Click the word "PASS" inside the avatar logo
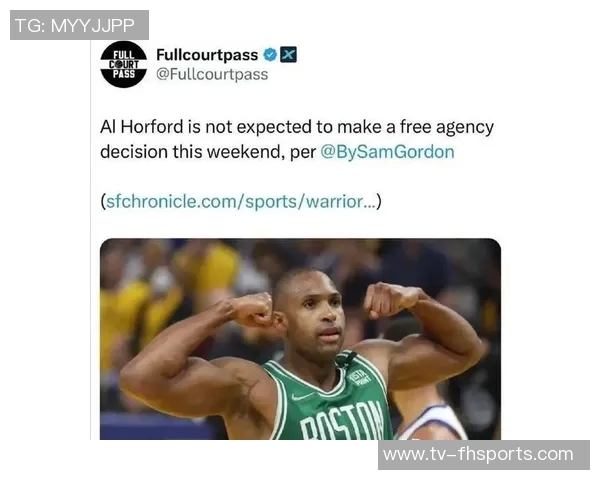Viewport: 600px width, 480px height. (x=124, y=74)
